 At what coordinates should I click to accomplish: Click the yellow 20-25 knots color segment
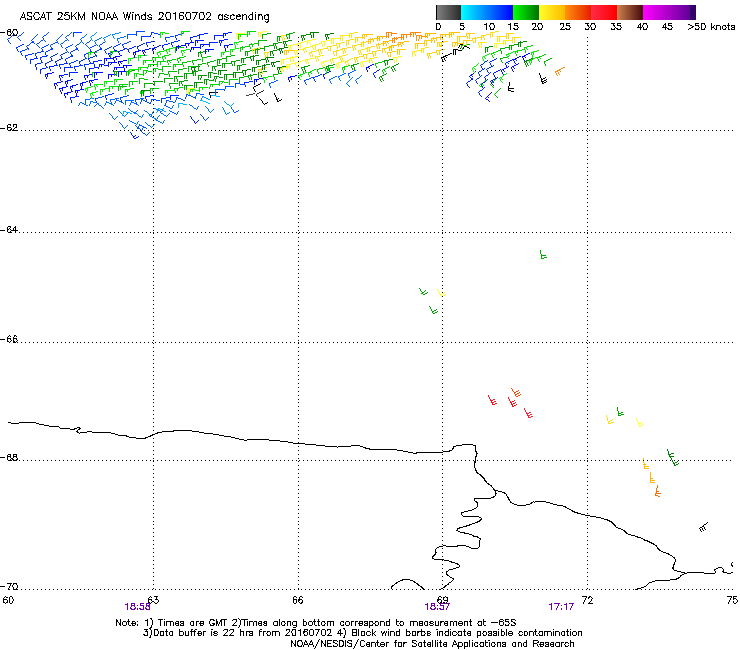pos(552,12)
